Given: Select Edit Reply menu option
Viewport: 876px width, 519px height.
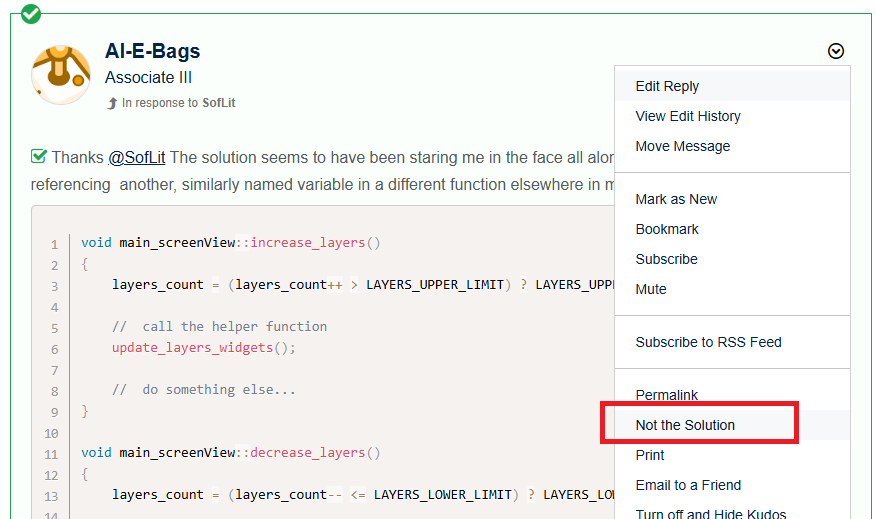Looking at the screenshot, I should coord(732,86).
